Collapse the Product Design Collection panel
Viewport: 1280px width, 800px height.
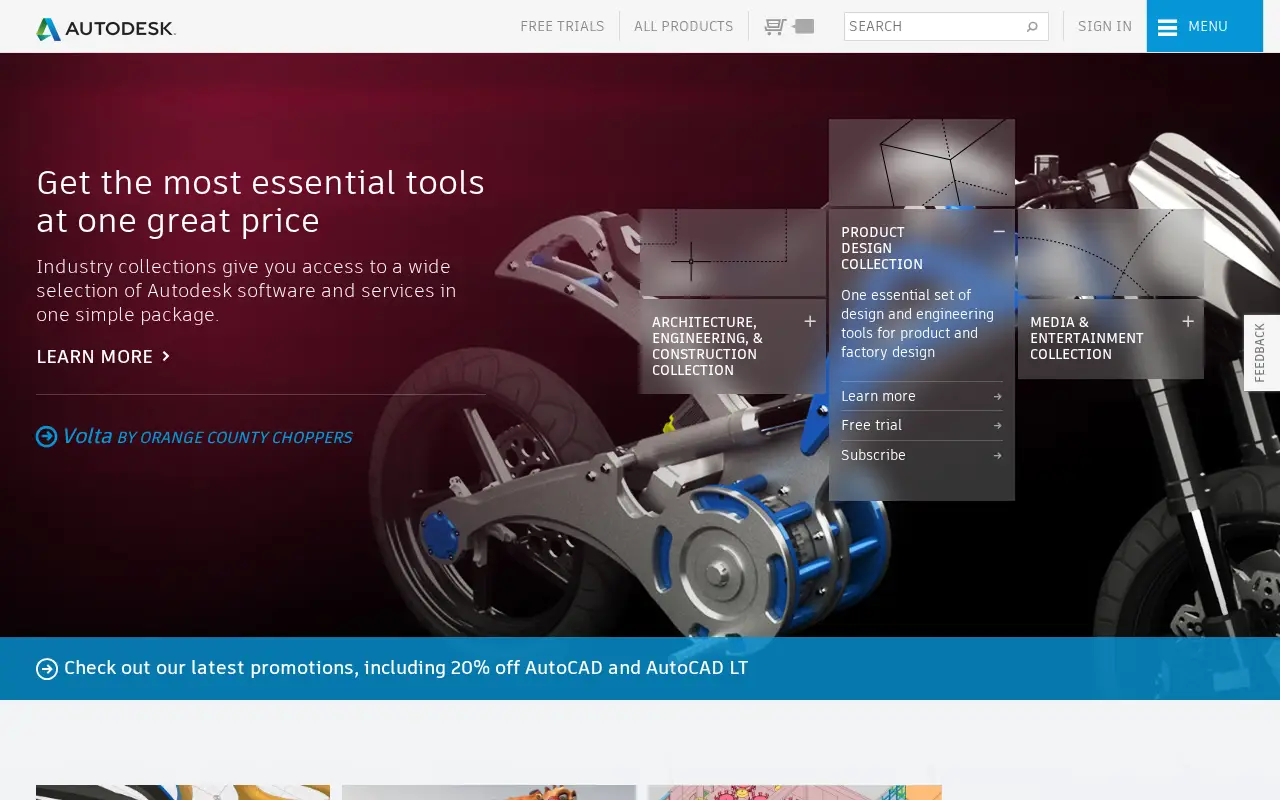(x=999, y=231)
